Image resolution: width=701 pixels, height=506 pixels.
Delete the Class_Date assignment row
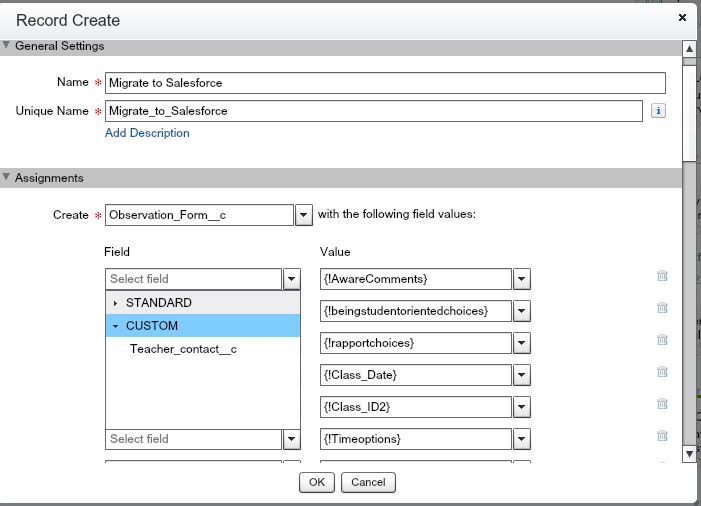tap(662, 372)
